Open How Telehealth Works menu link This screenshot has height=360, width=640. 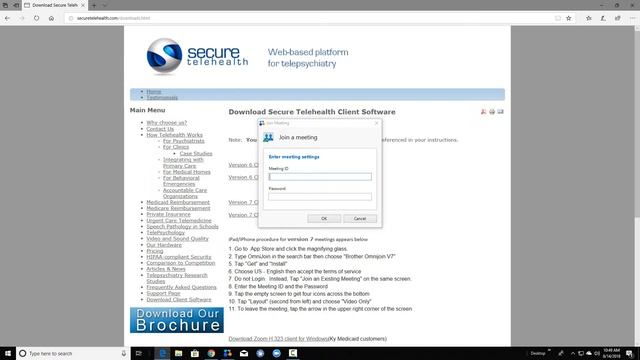(174, 135)
